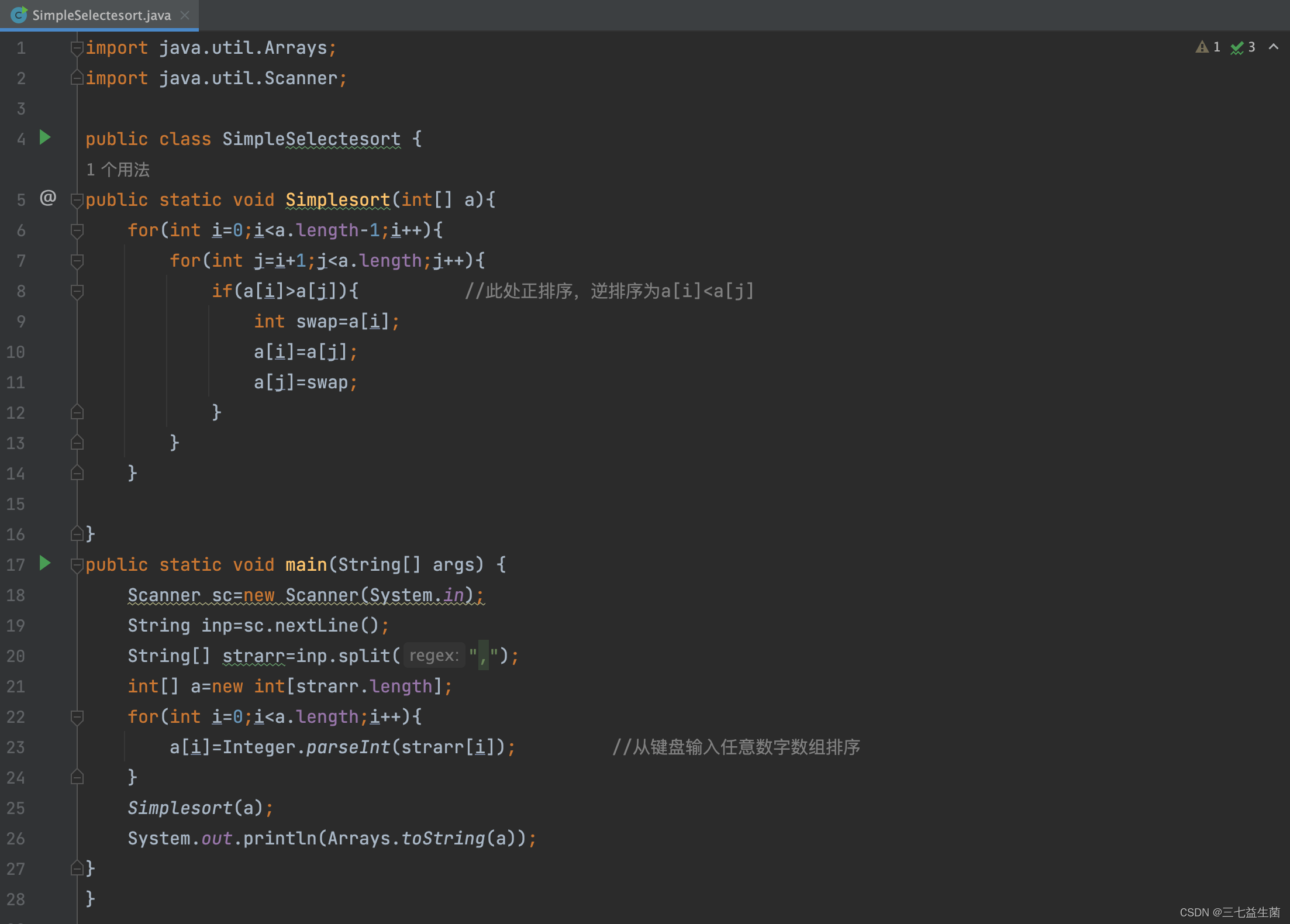Click the regex: parameter hint in split call

click(434, 656)
